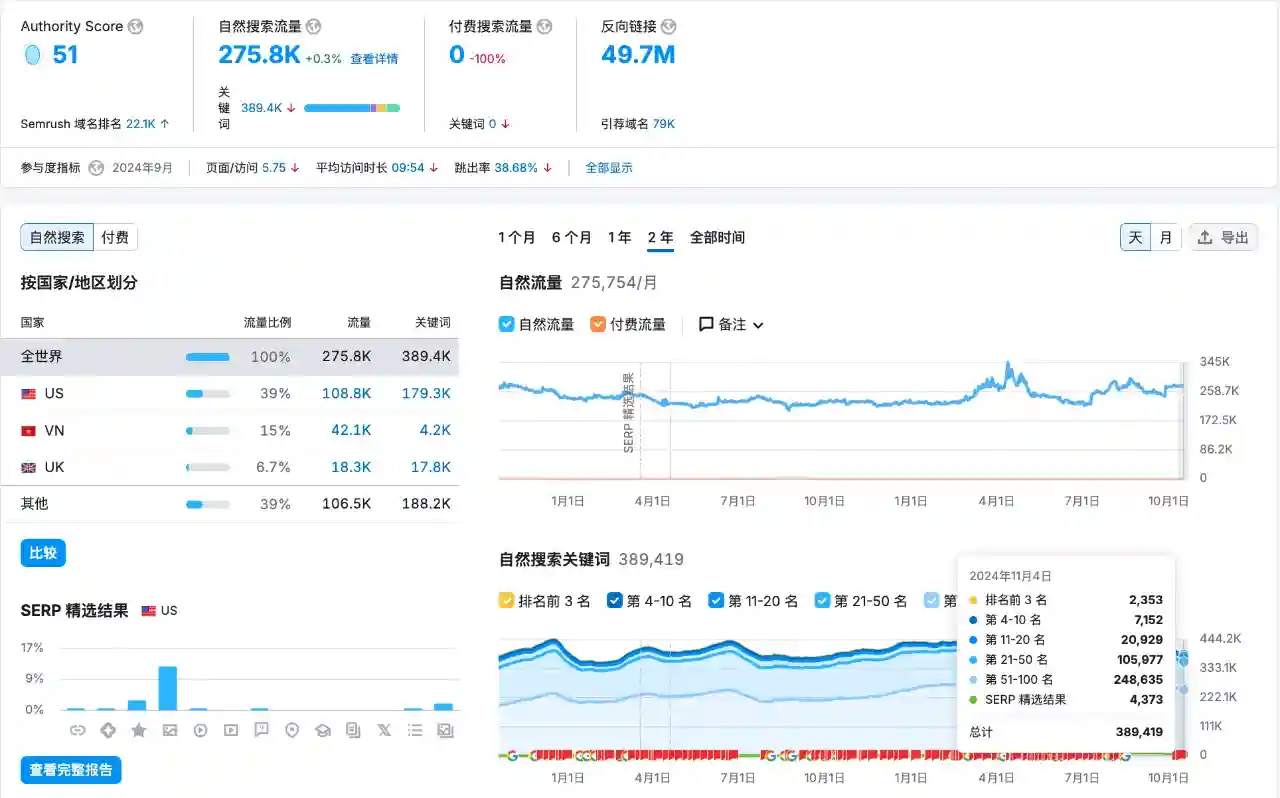1280x798 pixels.
Task: Select the 6 个月 time range
Action: click(572, 237)
